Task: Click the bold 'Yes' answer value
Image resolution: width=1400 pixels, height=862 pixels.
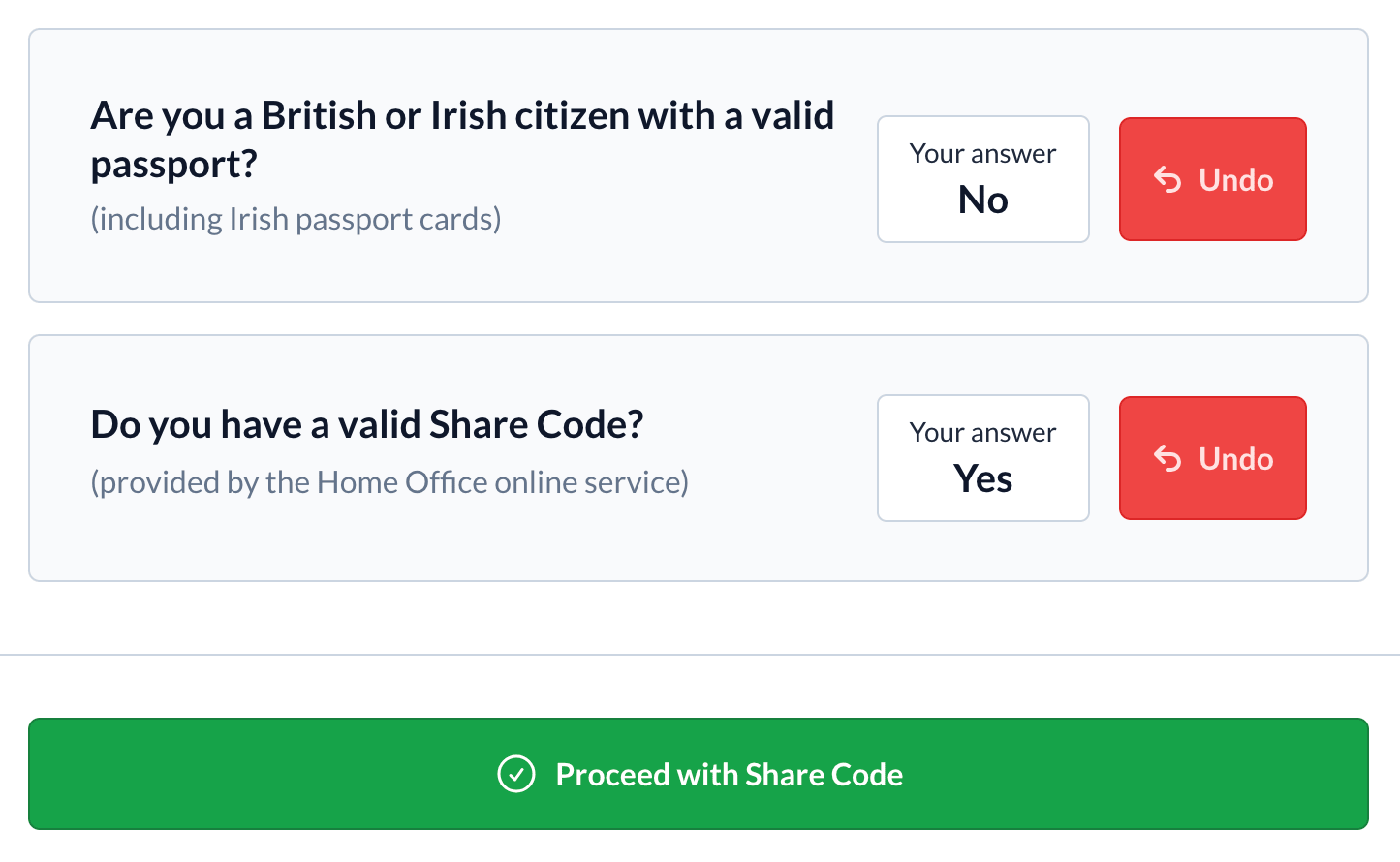Action: (983, 478)
